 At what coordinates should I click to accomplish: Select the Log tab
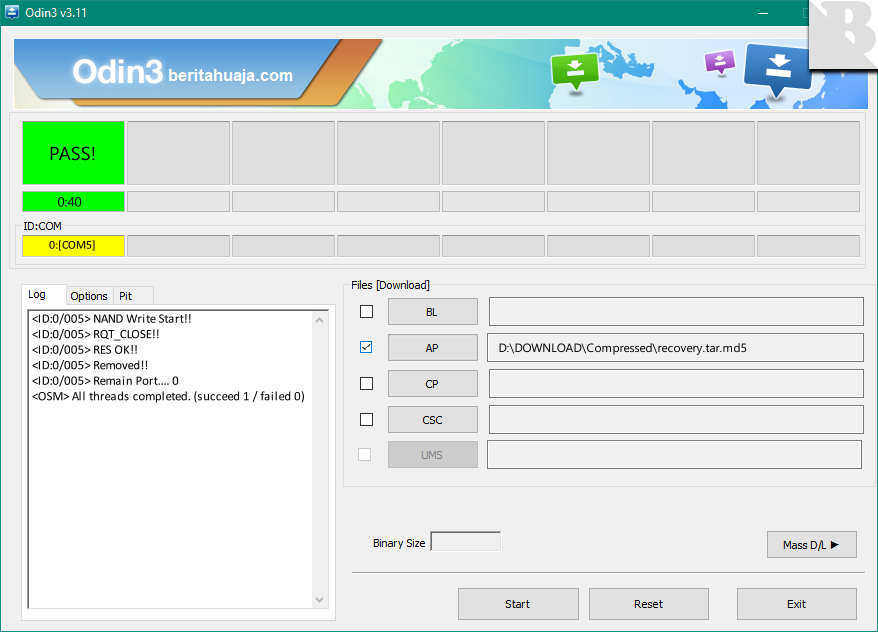click(x=37, y=295)
